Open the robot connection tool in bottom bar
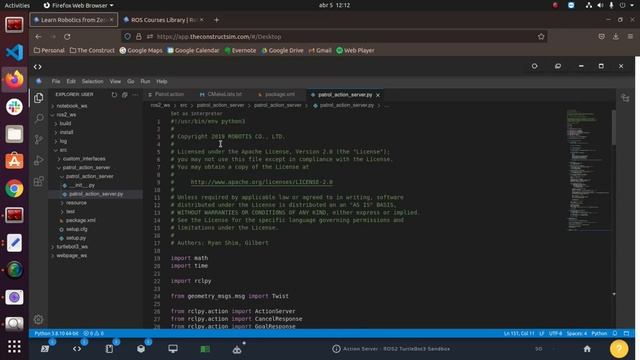 coord(237,349)
